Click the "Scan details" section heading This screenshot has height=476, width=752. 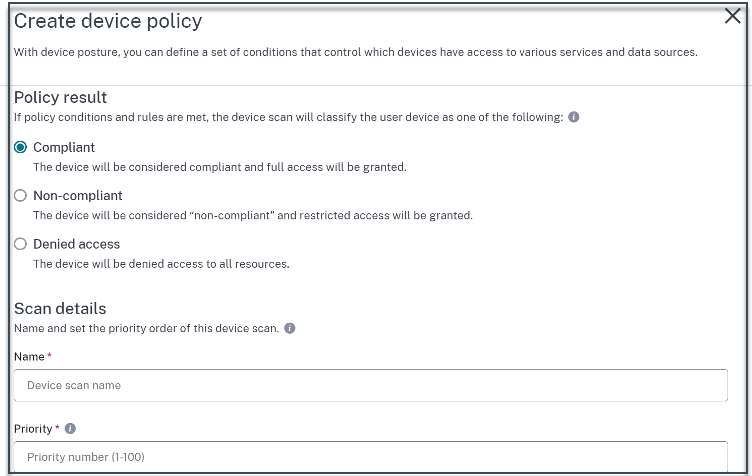pyautogui.click(x=60, y=308)
